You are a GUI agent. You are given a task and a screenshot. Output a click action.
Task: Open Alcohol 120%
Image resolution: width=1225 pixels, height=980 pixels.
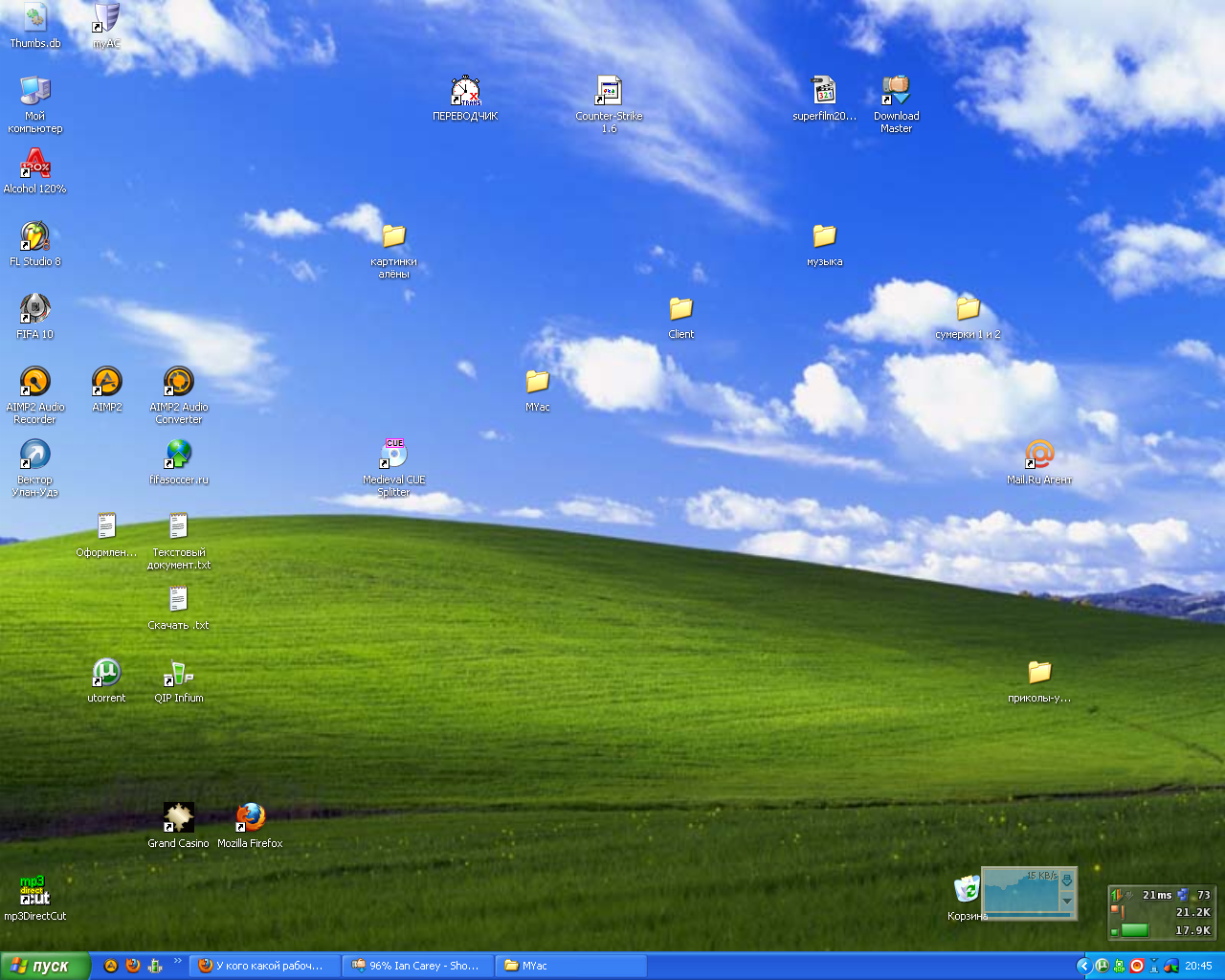pos(34,165)
